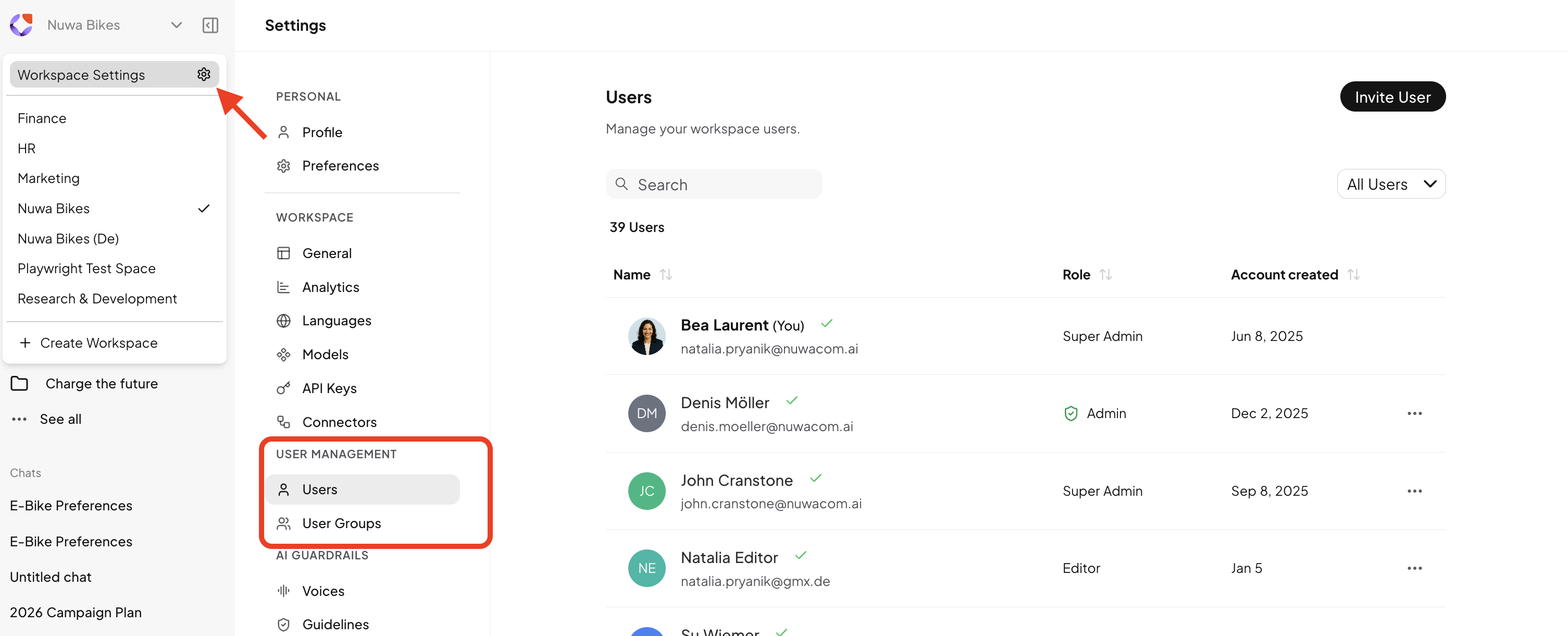This screenshot has width=1568, height=636.
Task: Open the API Keys settings
Action: (329, 388)
